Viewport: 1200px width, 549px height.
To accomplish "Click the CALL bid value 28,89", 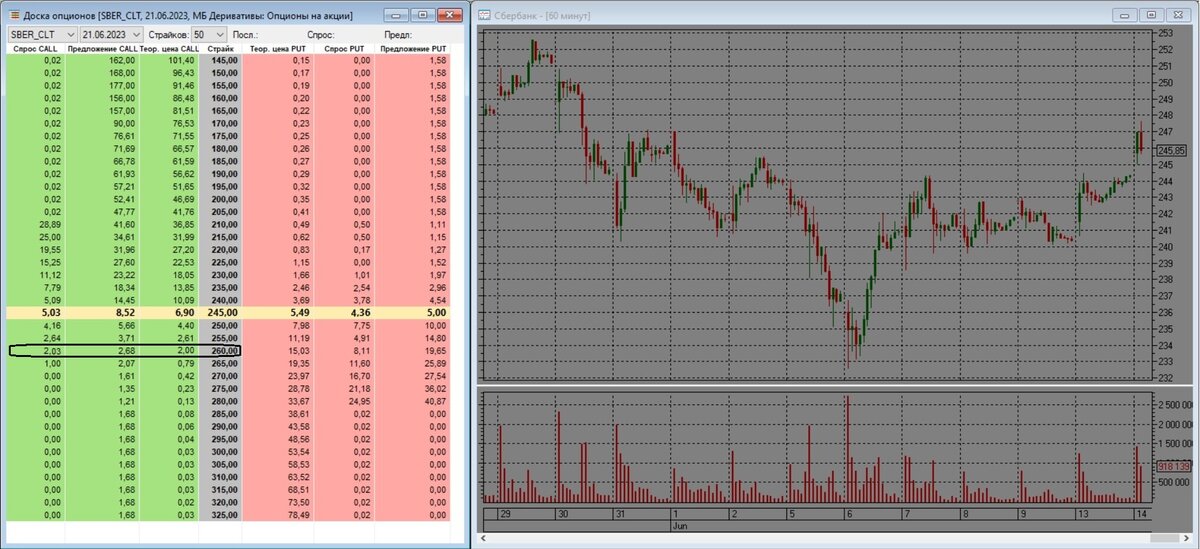I will (x=48, y=225).
